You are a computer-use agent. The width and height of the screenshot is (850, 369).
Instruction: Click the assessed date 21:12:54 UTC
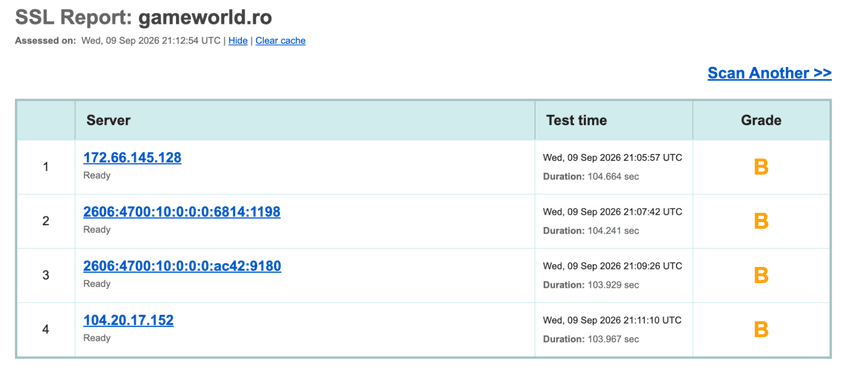point(151,41)
